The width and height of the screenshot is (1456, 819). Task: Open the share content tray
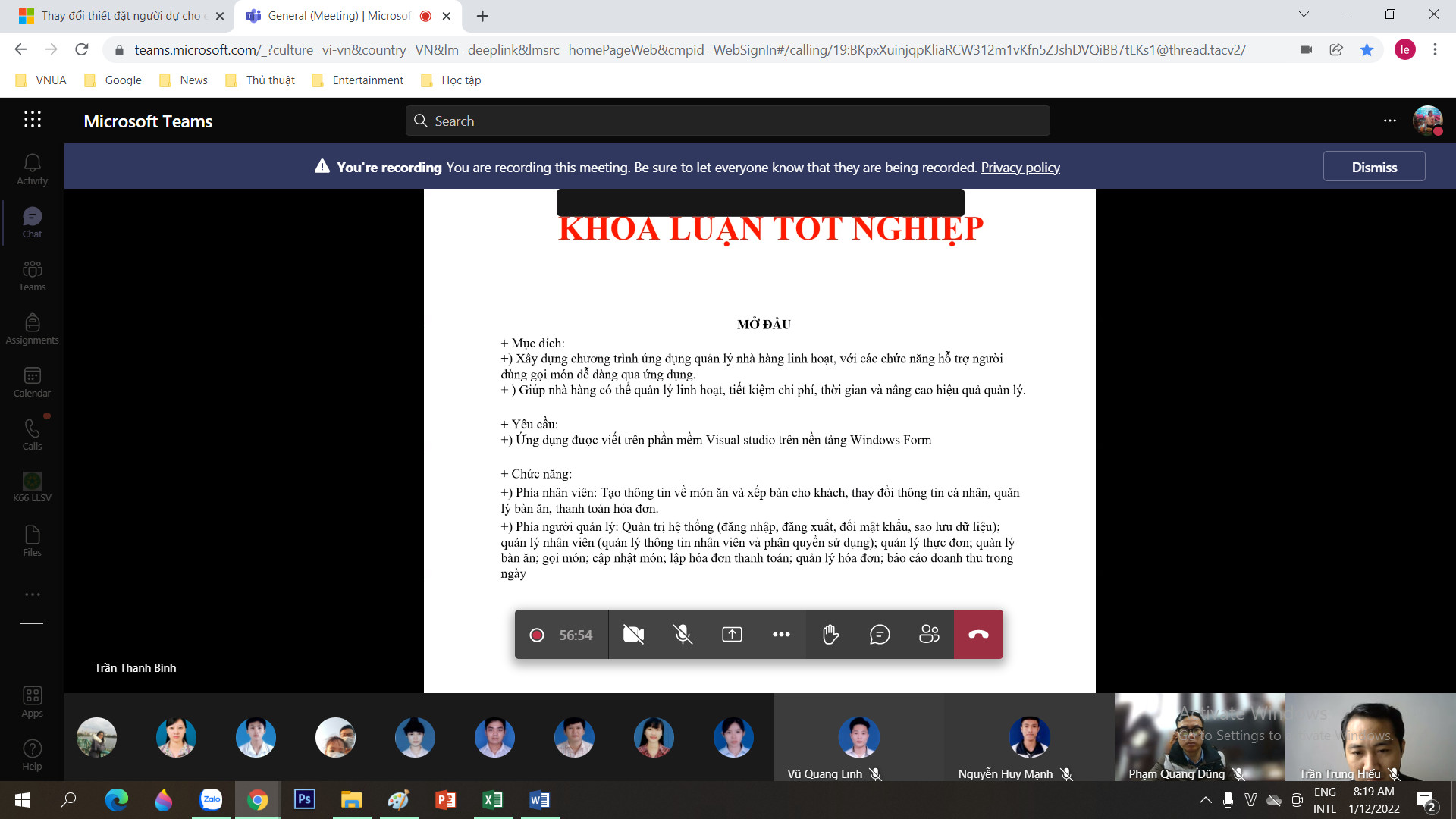[732, 635]
